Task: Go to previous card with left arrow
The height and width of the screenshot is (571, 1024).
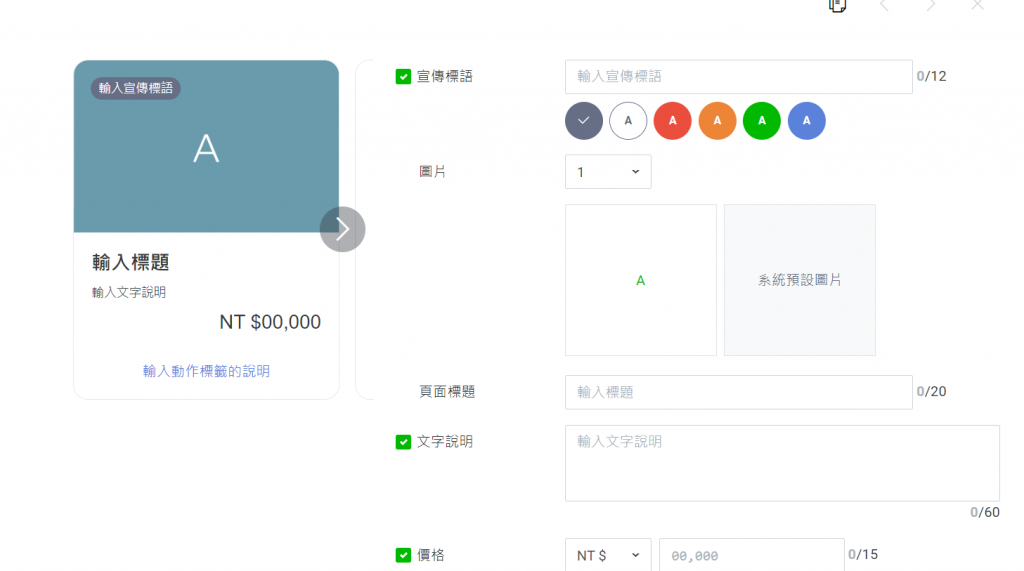Action: pos(884,5)
